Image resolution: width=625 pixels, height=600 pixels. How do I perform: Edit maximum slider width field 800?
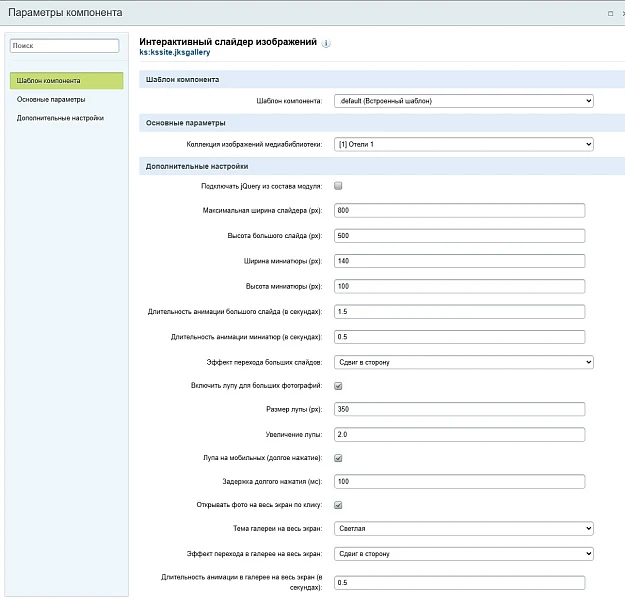[460, 210]
